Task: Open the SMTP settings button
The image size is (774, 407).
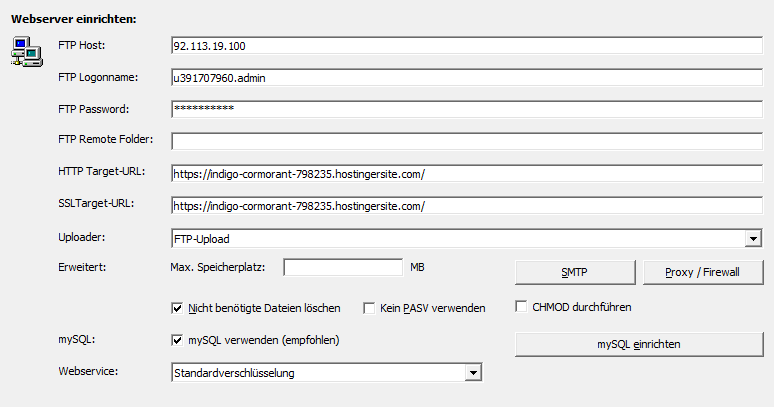Action: click(x=575, y=272)
